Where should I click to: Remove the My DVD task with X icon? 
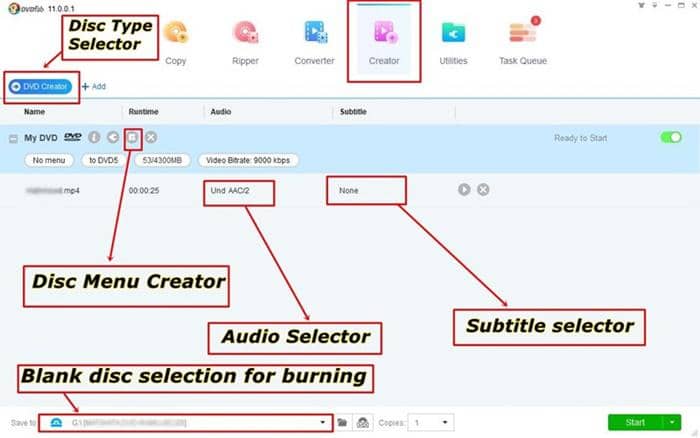151,137
